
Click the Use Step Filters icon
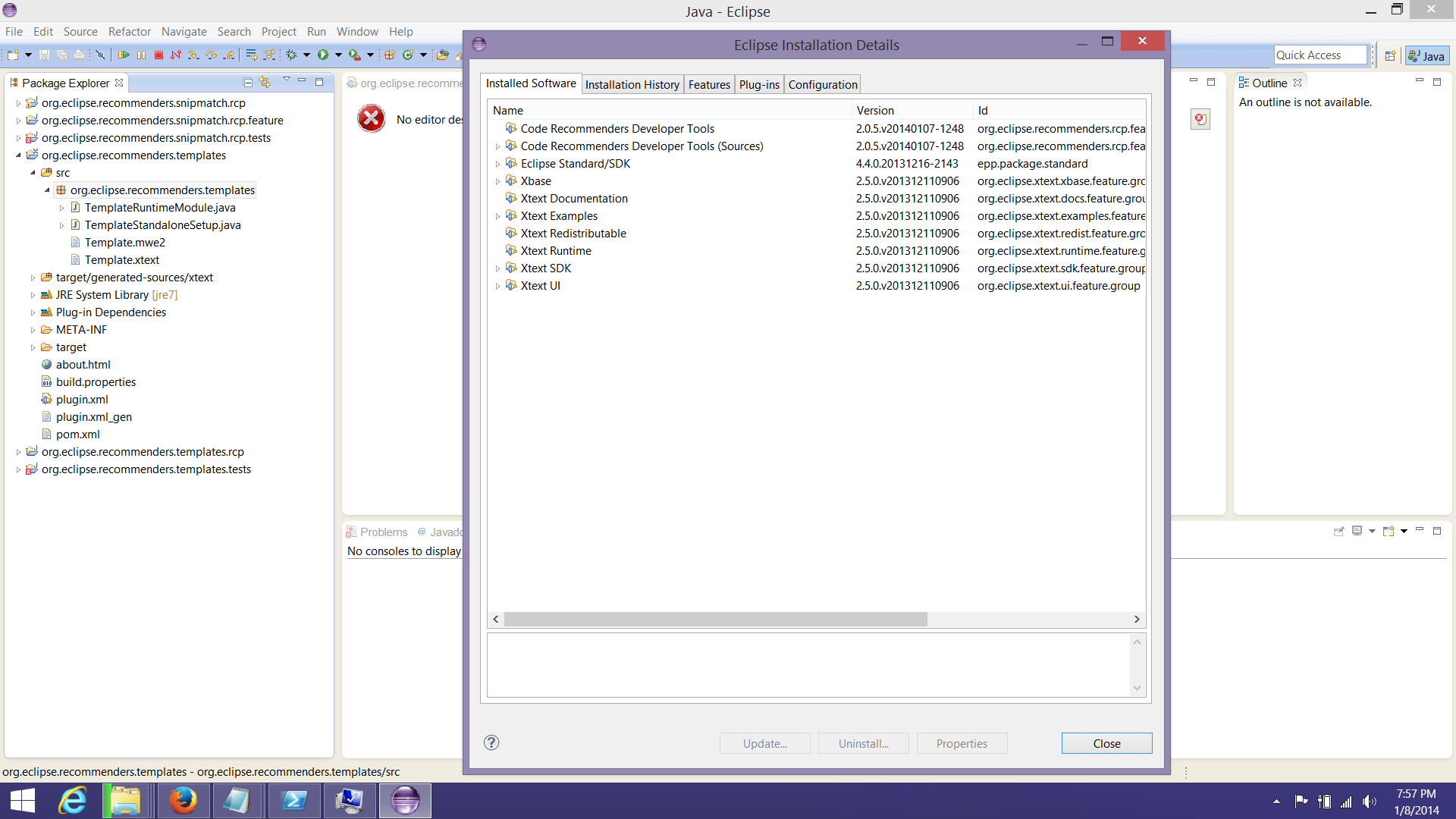[x=268, y=55]
